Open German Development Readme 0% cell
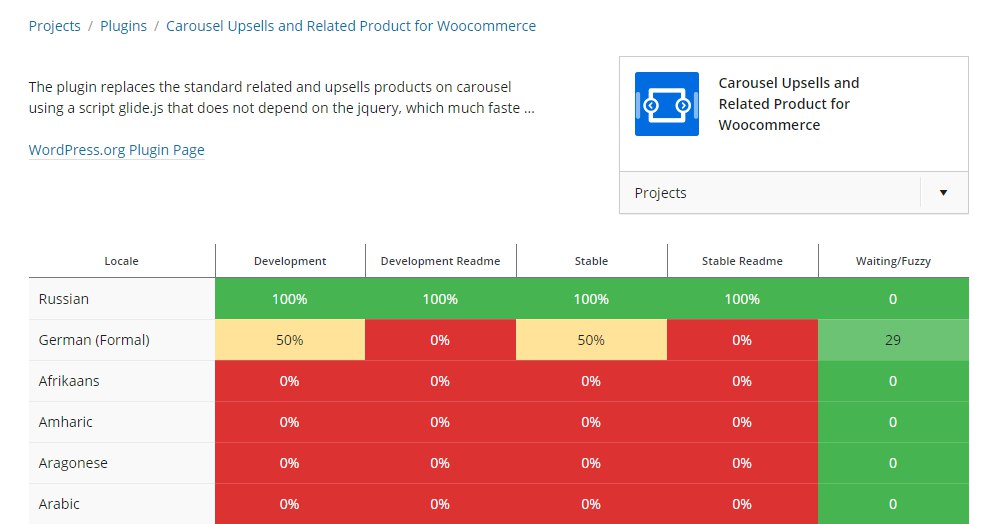This screenshot has height=524, width=996. [x=440, y=340]
